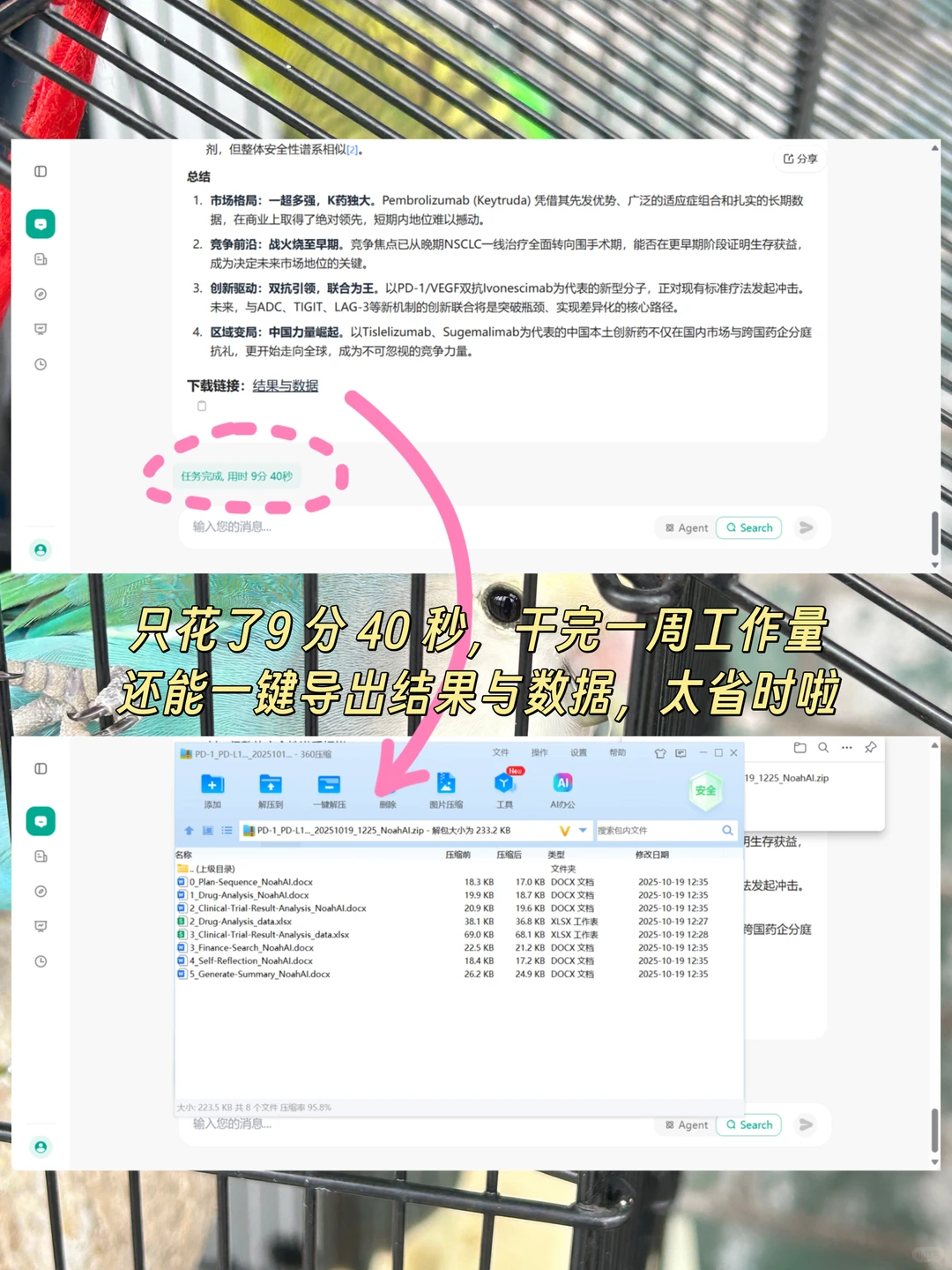Image resolution: width=952 pixels, height=1270 pixels.
Task: Select 0_Plan-Sequence_NoahAI.docx
Action: (458, 882)
